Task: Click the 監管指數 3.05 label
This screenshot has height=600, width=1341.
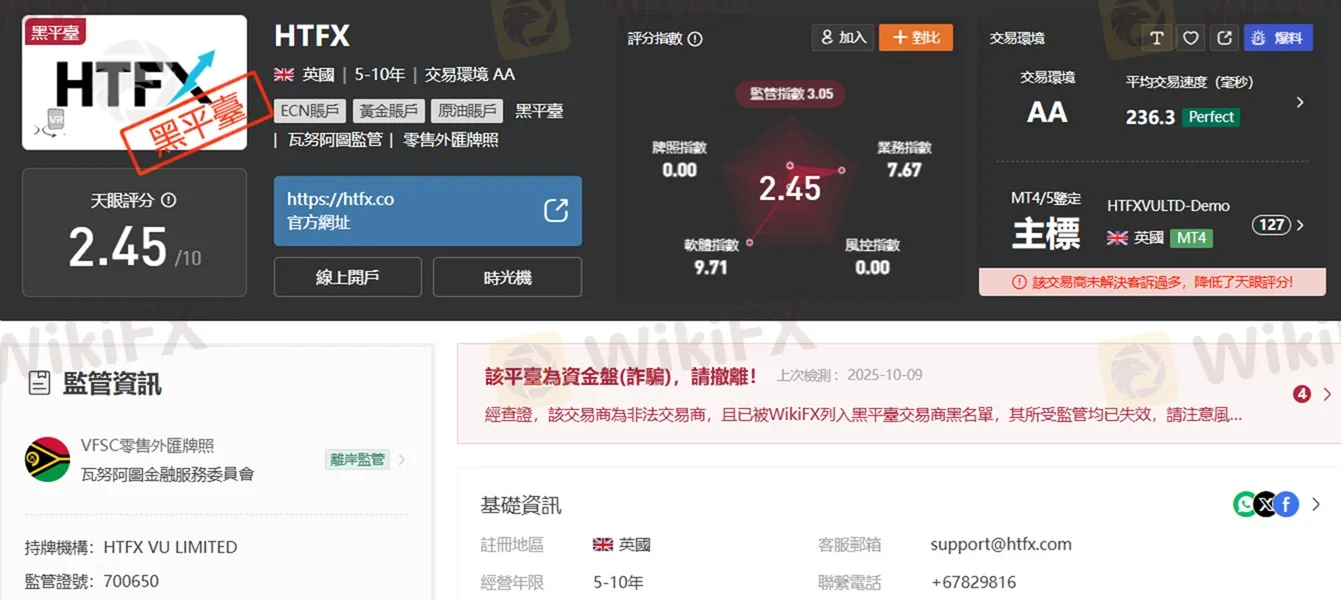Action: pos(791,94)
